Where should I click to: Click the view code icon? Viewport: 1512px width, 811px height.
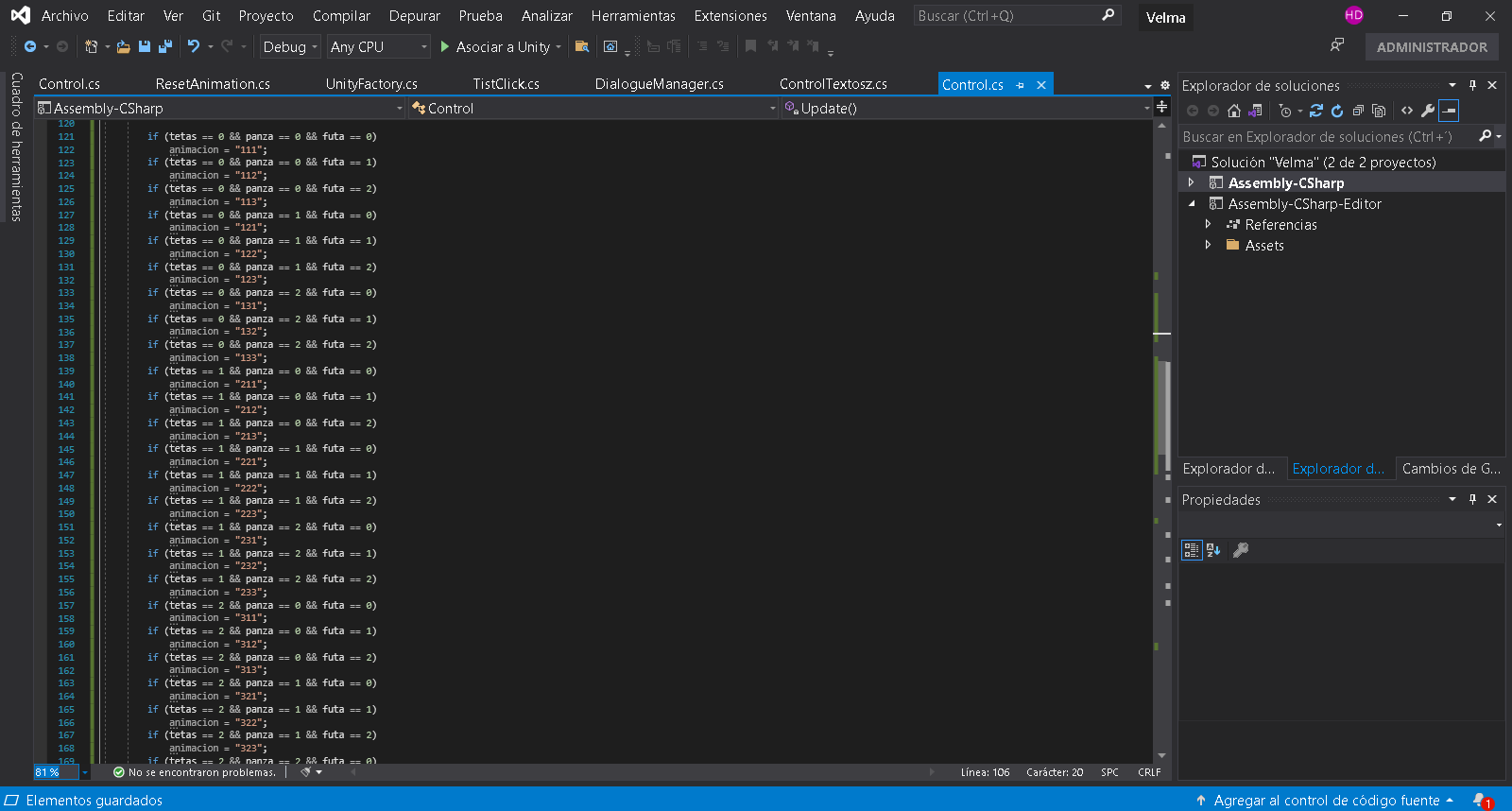[1407, 111]
